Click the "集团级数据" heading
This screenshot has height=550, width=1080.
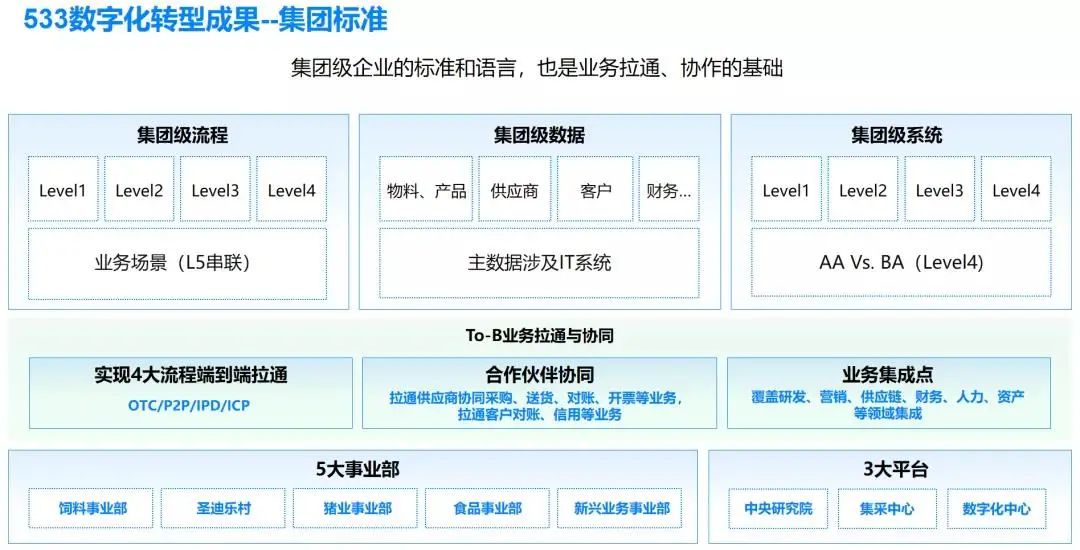(539, 135)
